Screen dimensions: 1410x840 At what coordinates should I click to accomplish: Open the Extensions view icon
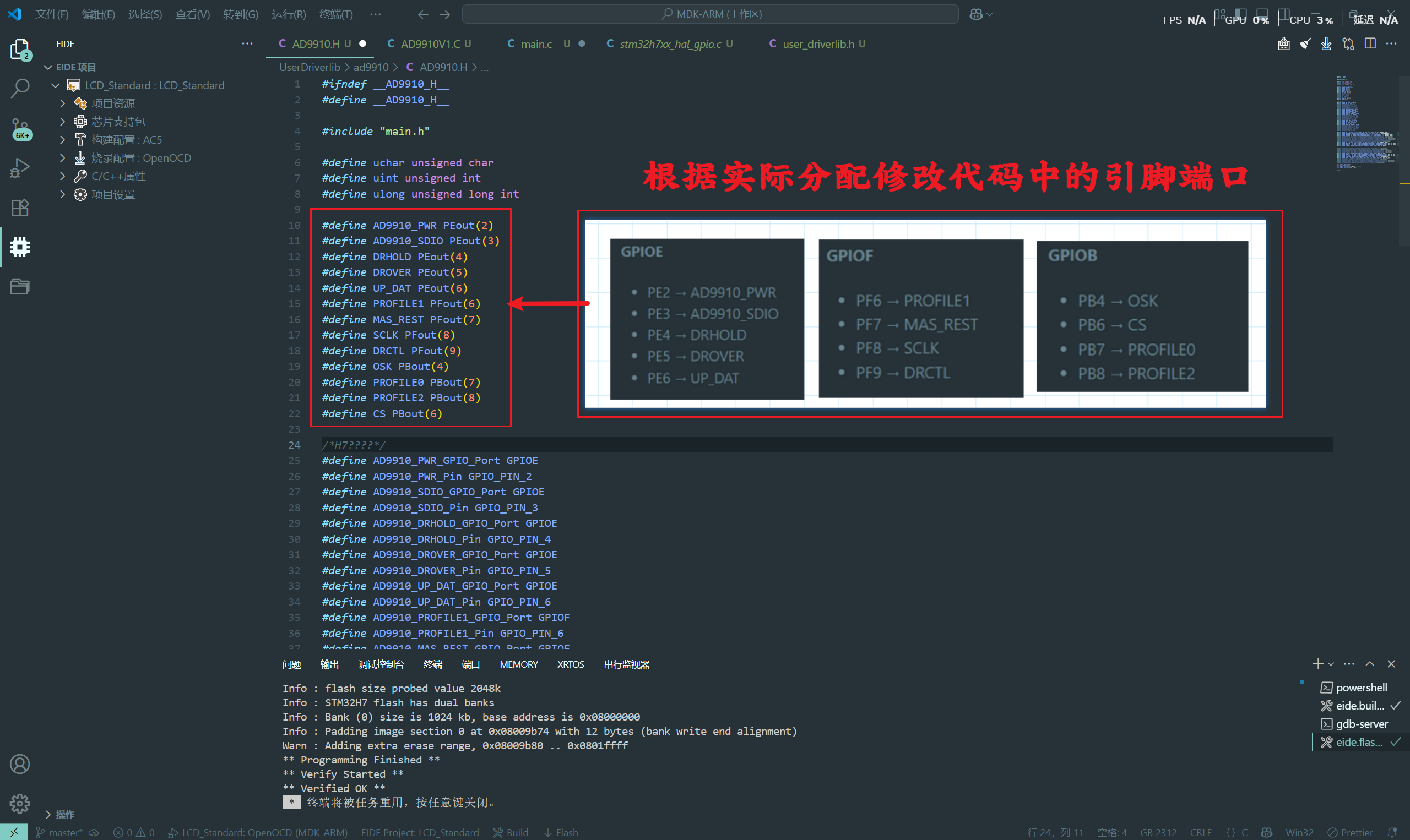point(20,207)
